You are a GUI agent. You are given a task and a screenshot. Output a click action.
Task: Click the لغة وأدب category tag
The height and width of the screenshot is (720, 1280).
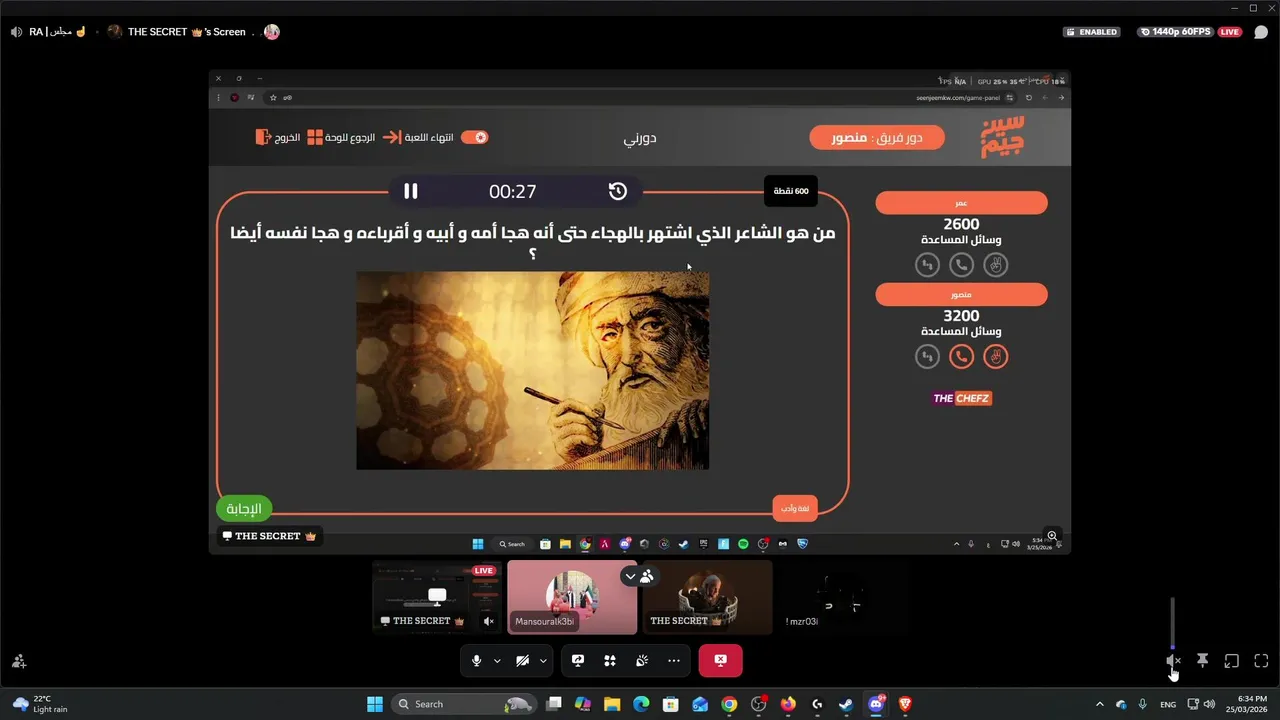click(x=795, y=509)
